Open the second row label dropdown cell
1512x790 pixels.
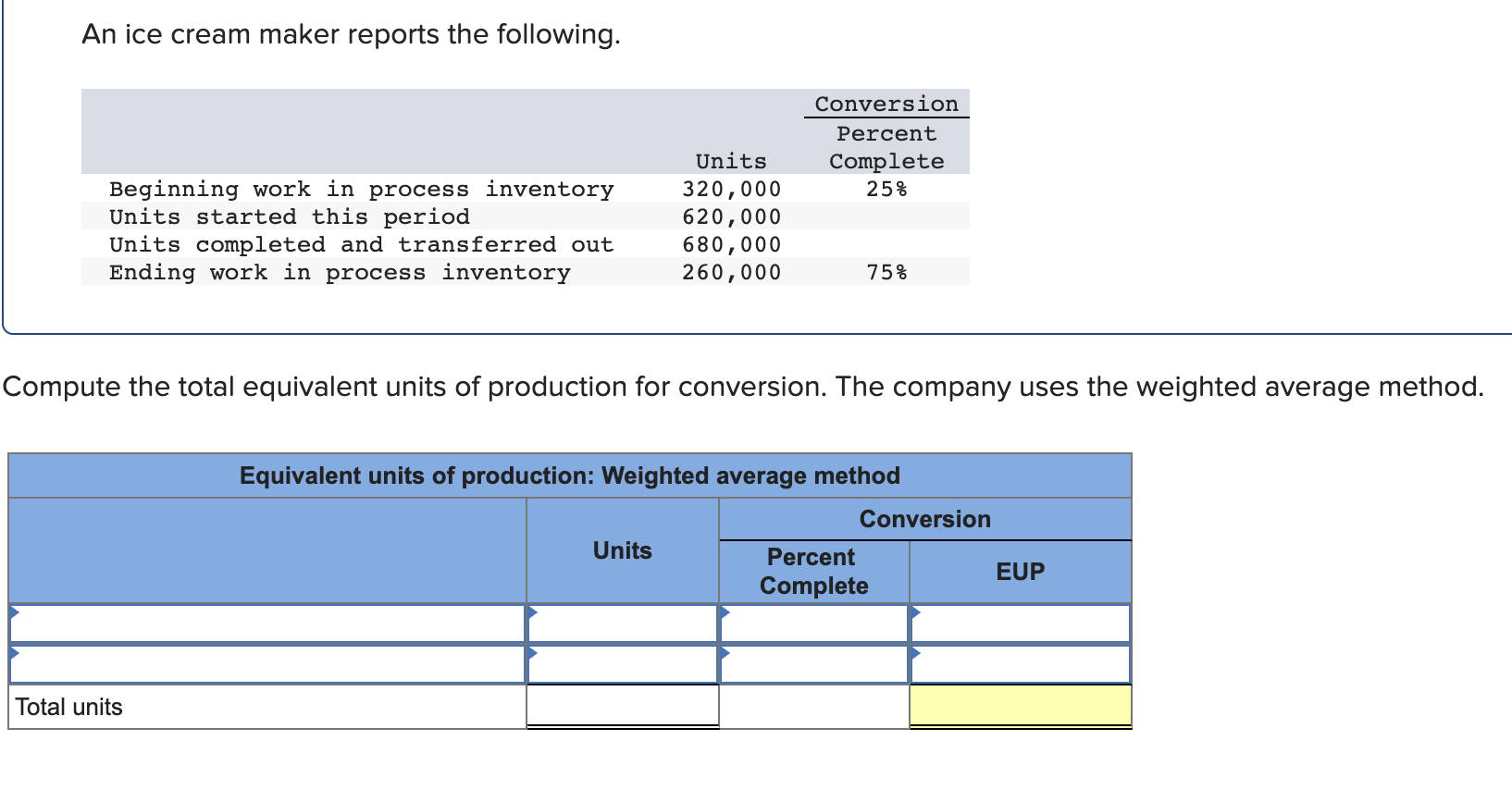coord(267,664)
